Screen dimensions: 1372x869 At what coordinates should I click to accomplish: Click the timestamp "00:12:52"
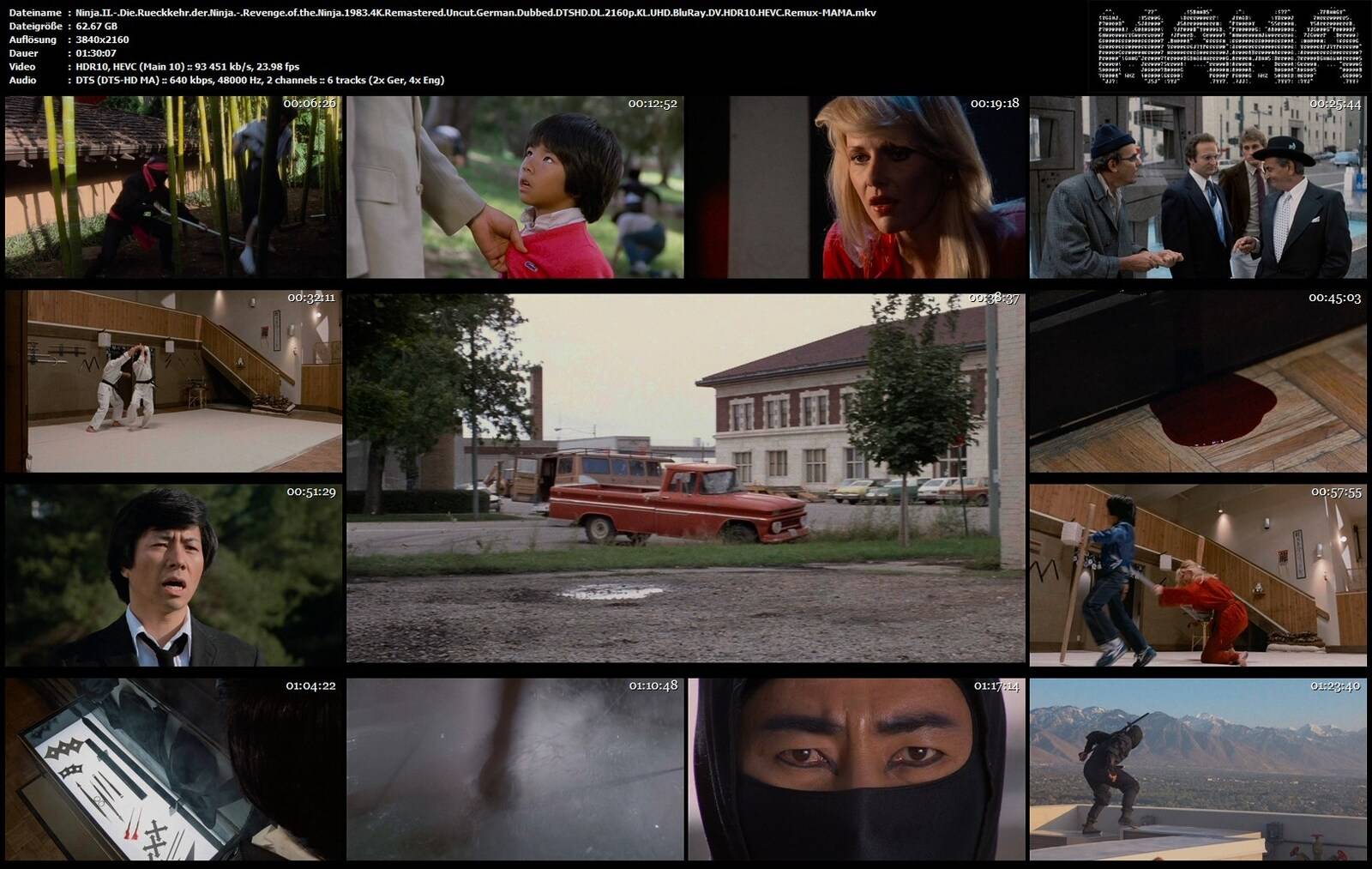(x=653, y=104)
